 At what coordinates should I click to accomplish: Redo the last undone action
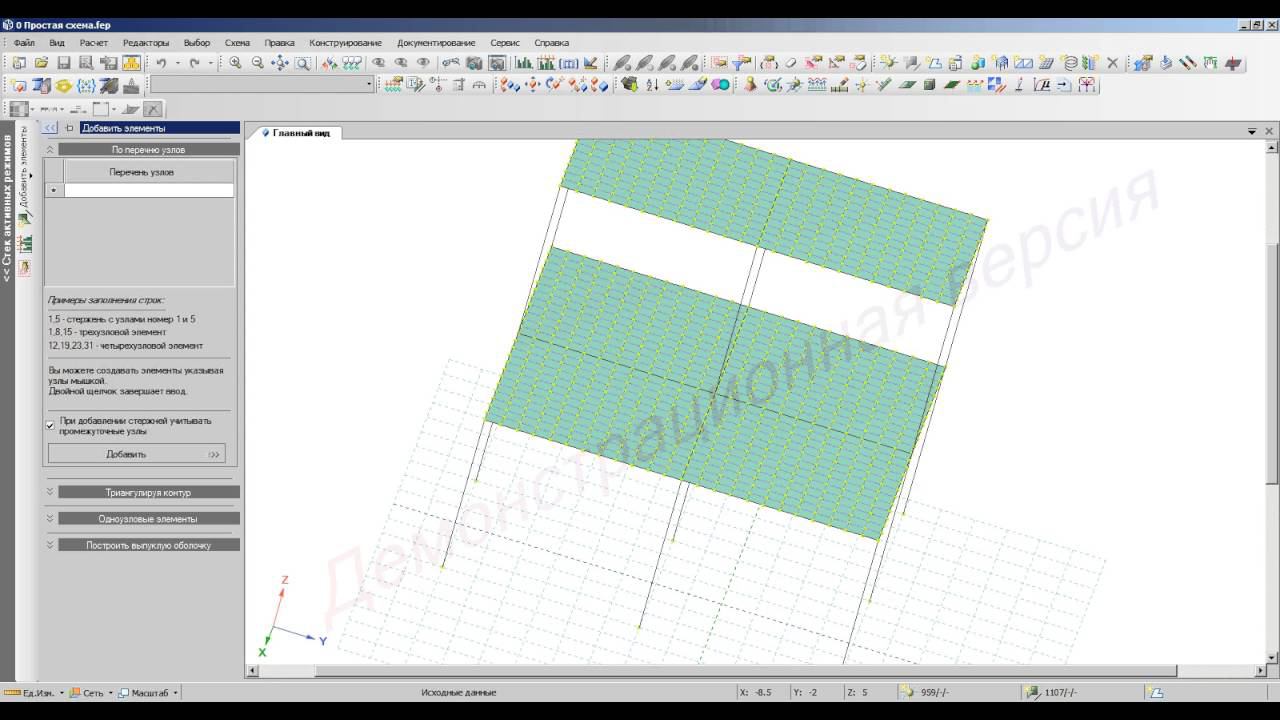[194, 63]
